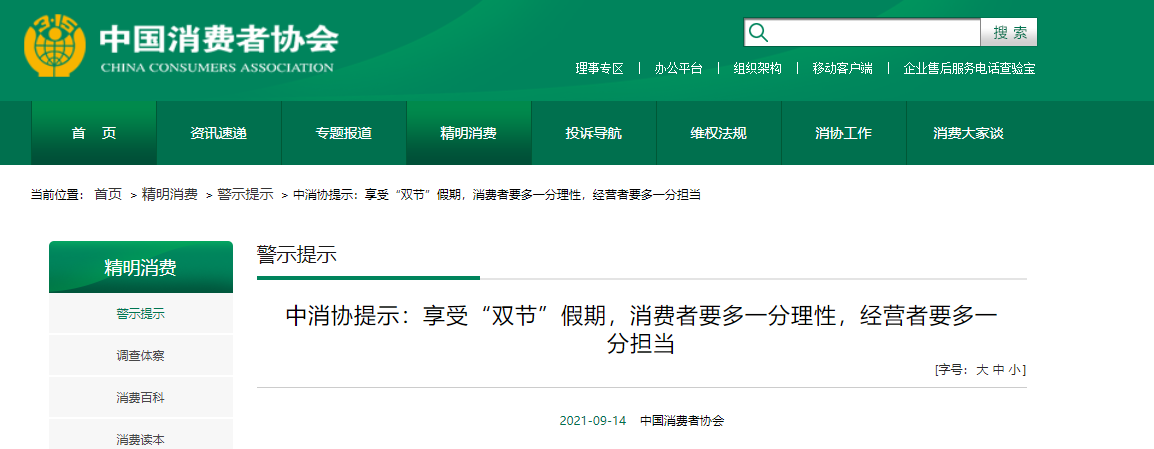The image size is (1154, 449).
Task: Open the 投诉导航 navigation menu
Action: click(x=594, y=134)
